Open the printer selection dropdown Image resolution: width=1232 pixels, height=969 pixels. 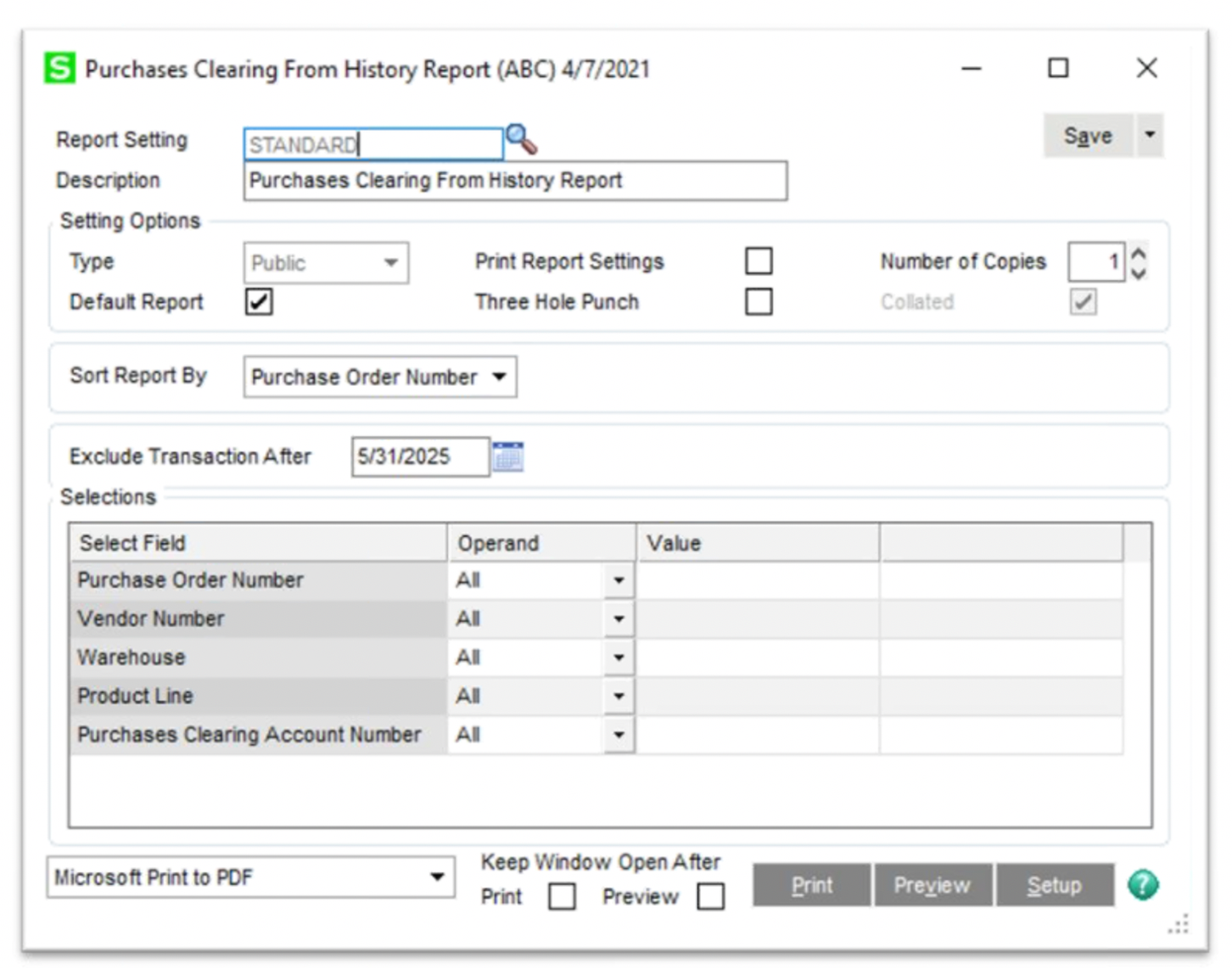pyautogui.click(x=436, y=878)
